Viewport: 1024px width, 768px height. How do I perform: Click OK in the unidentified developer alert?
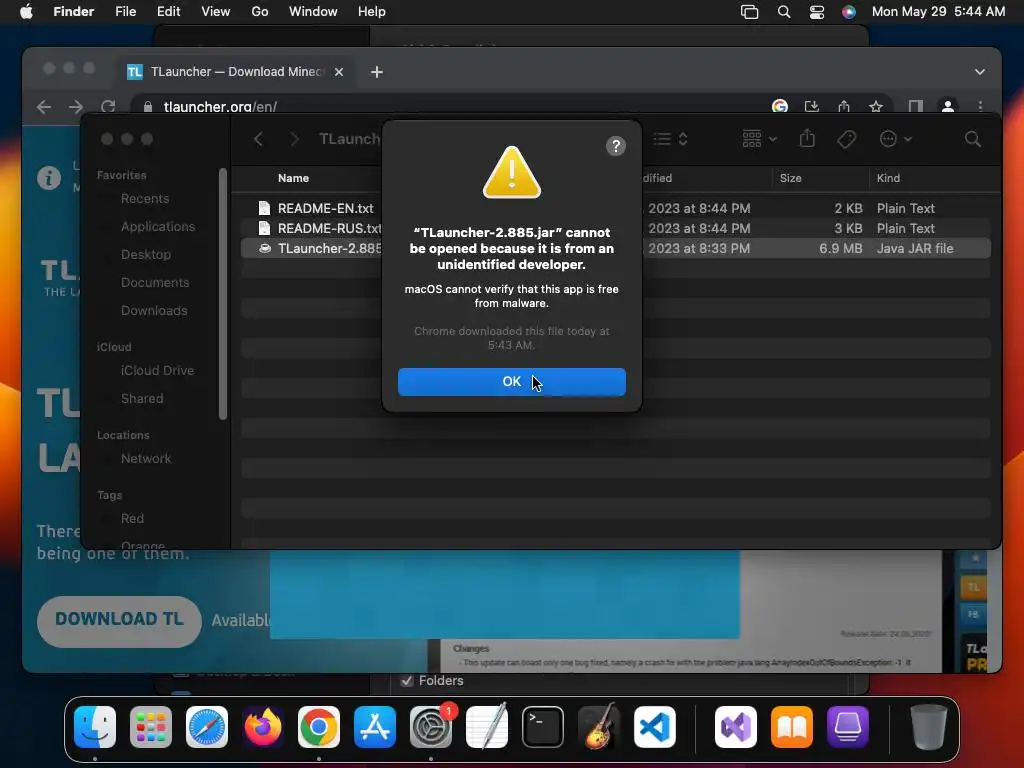click(511, 381)
